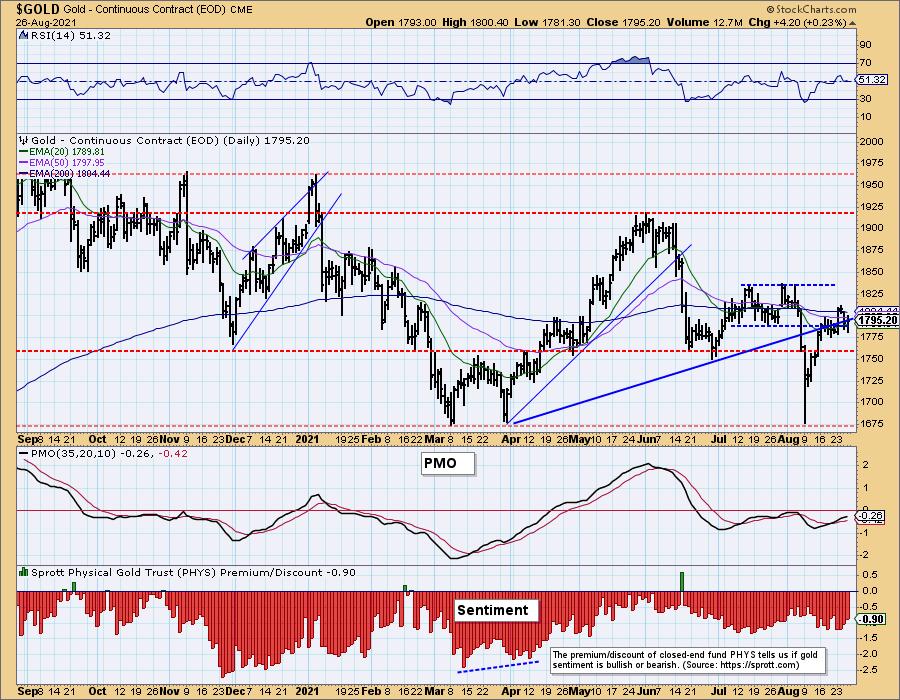The image size is (900, 700).
Task: Click the EMA(200) 1804.44 legend entry
Action: (x=65, y=174)
